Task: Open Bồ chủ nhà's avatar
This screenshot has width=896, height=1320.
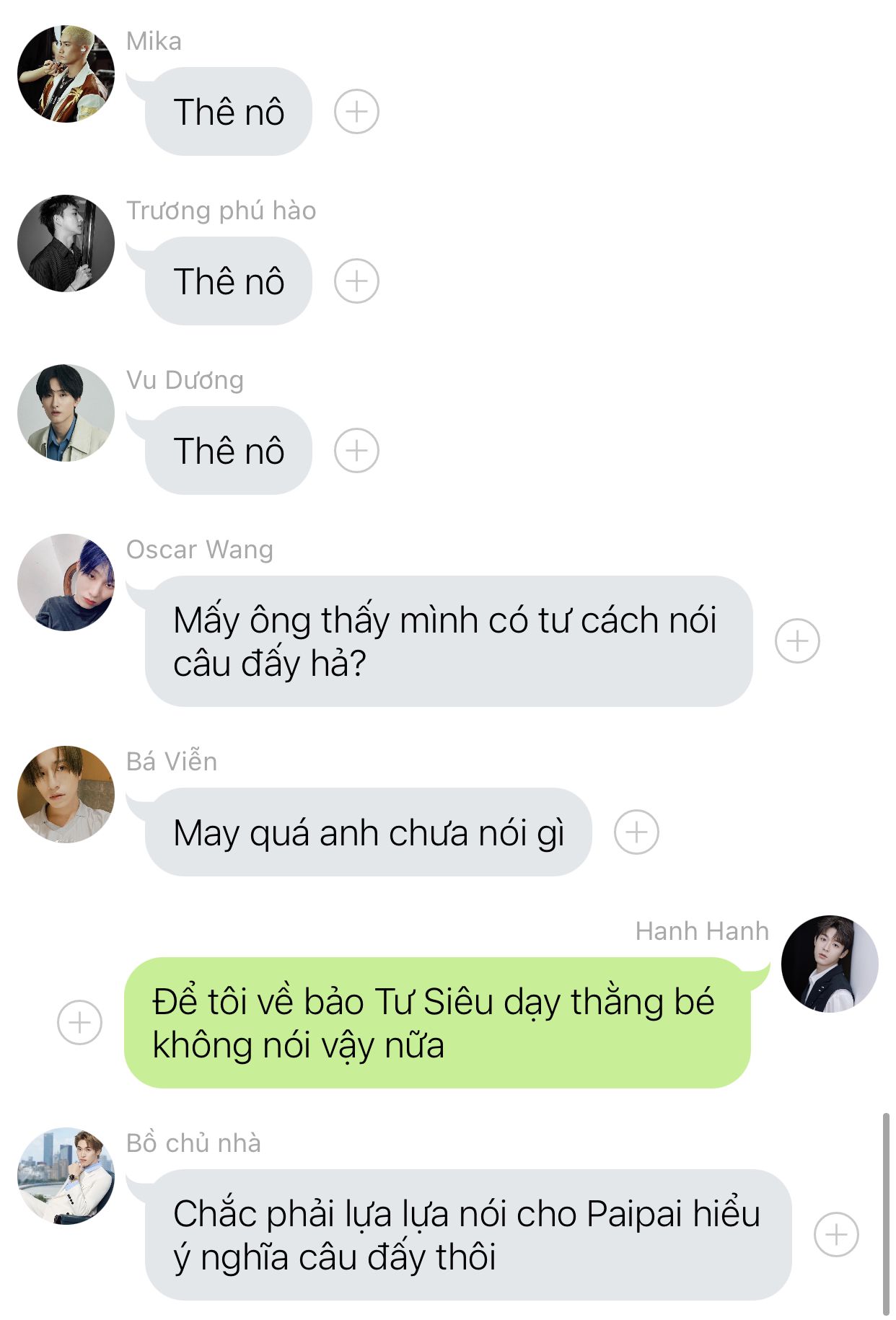Action: click(66, 1176)
